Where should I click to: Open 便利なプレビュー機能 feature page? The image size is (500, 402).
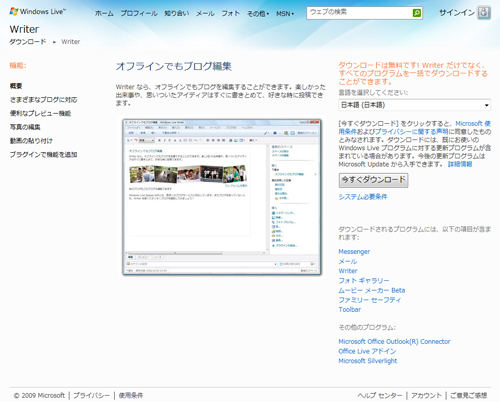(40, 113)
